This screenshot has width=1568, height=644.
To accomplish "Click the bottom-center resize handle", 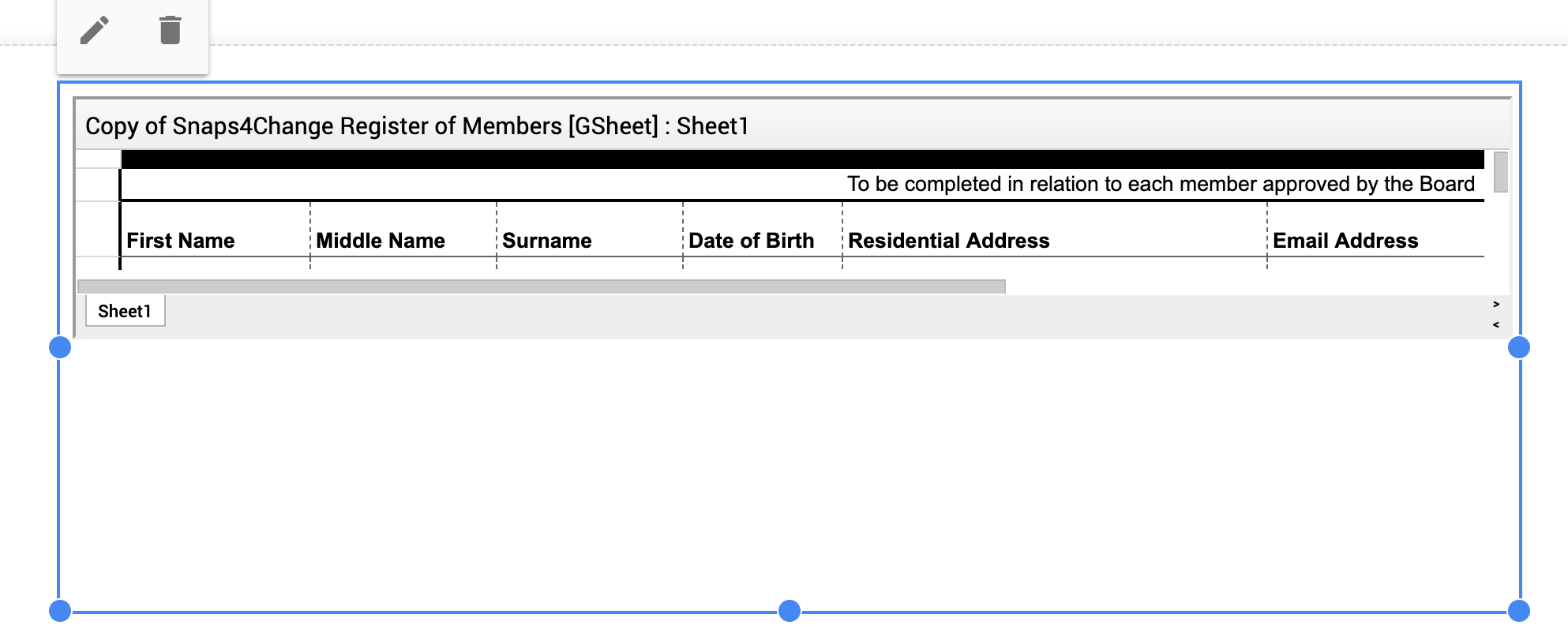I will click(790, 611).
